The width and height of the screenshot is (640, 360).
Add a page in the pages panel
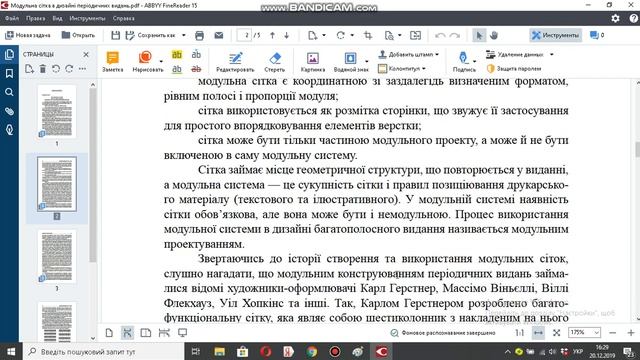coord(29,69)
